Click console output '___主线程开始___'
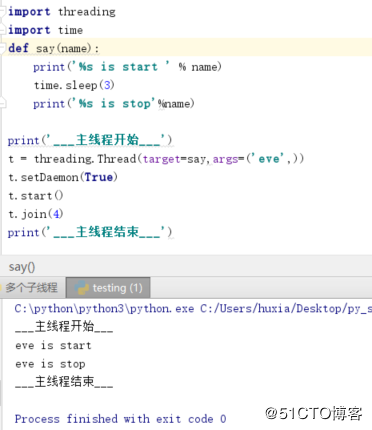Screen dimensions: 372x430 (x=64, y=326)
